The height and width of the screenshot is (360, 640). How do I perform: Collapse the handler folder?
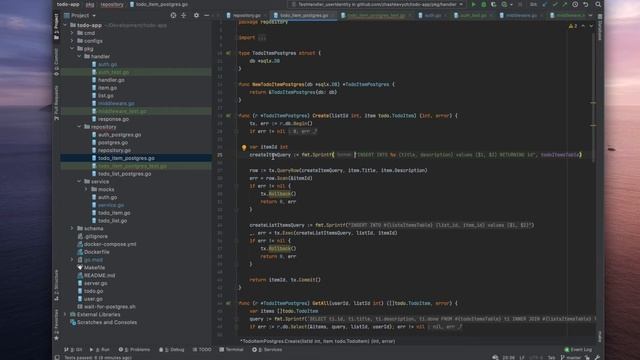click(x=79, y=56)
